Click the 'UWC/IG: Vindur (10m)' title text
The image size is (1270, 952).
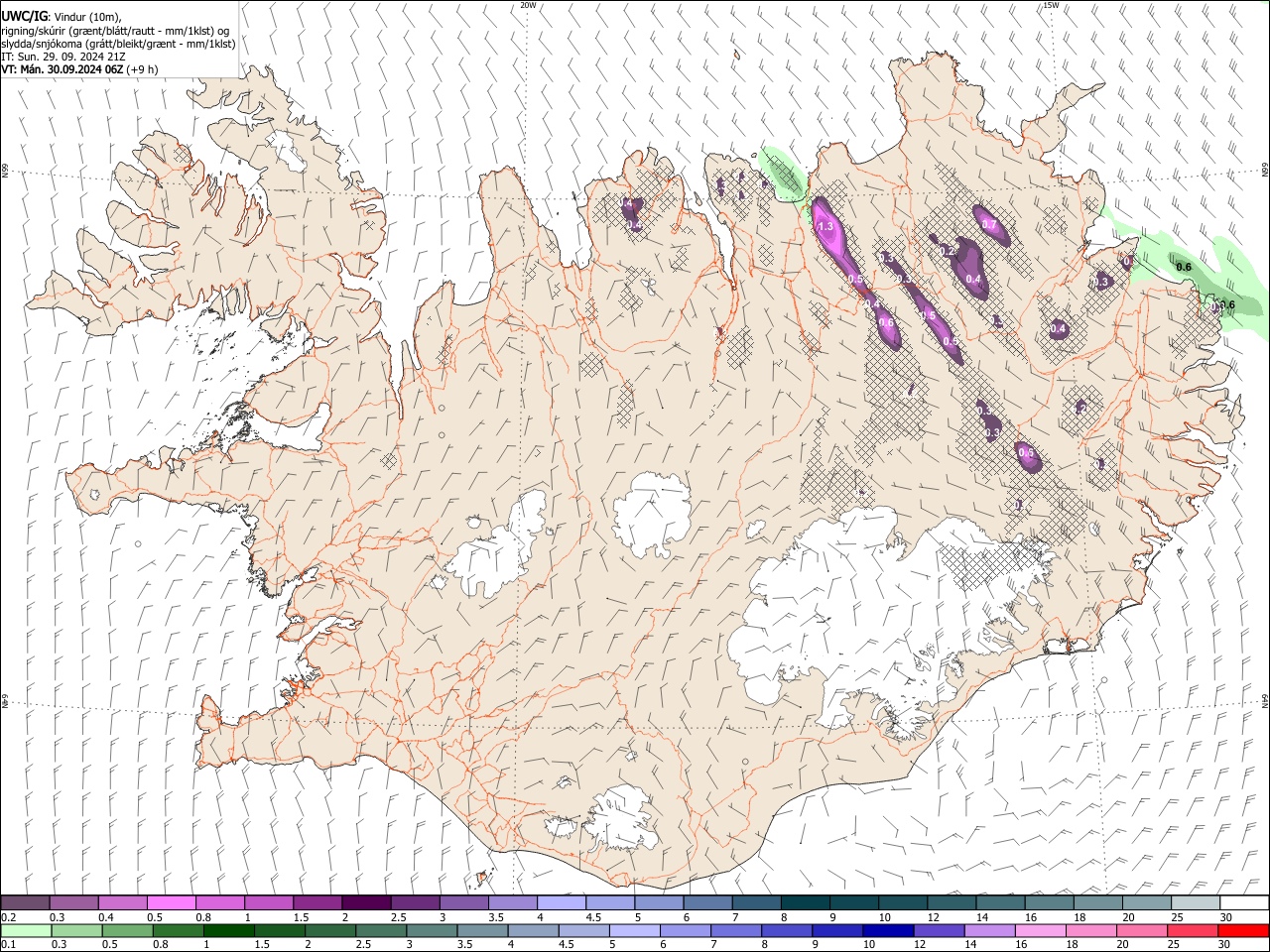(x=62, y=17)
